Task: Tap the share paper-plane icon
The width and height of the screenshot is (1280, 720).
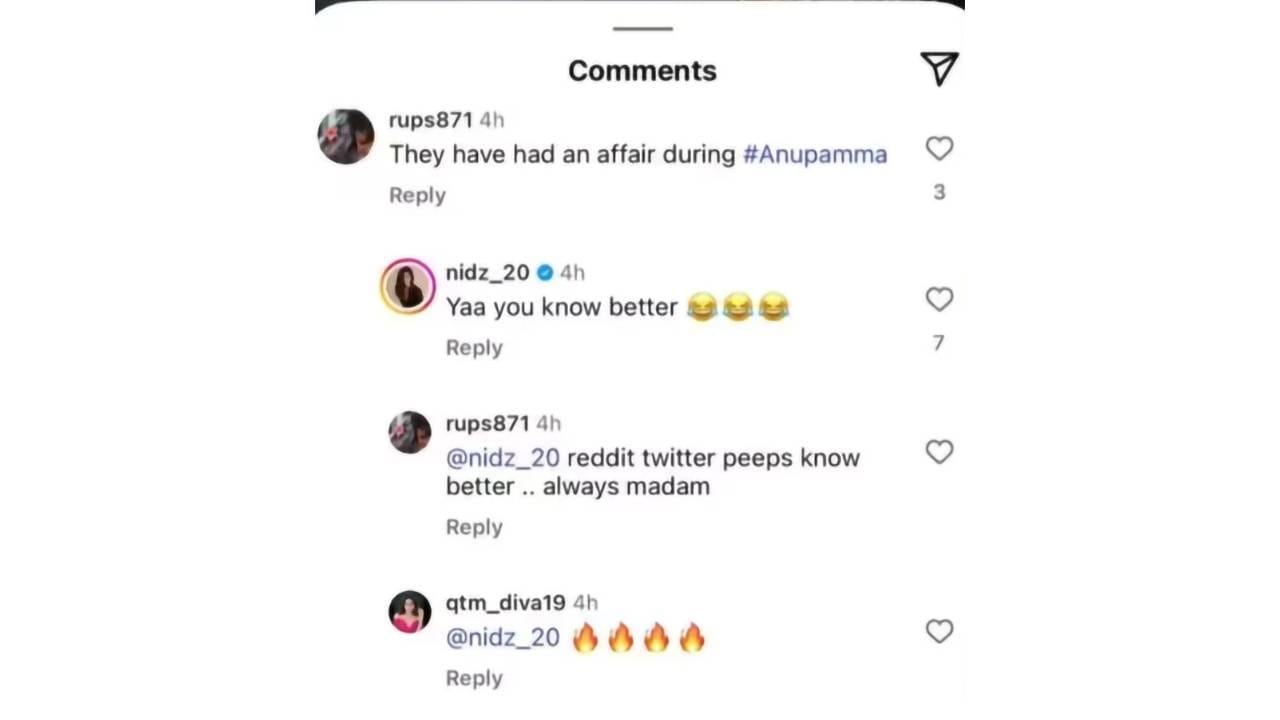Action: coord(939,68)
